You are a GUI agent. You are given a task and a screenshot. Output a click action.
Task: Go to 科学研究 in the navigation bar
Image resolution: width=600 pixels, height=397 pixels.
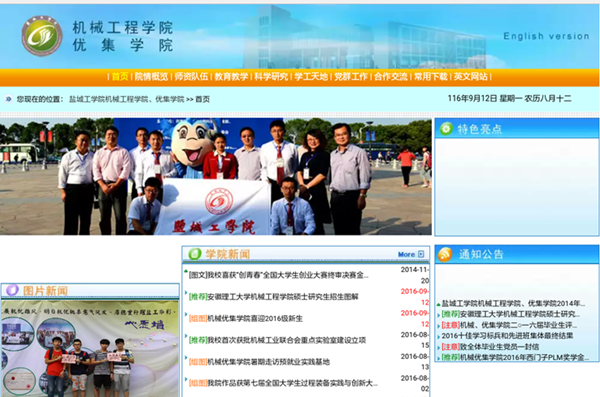[271, 77]
